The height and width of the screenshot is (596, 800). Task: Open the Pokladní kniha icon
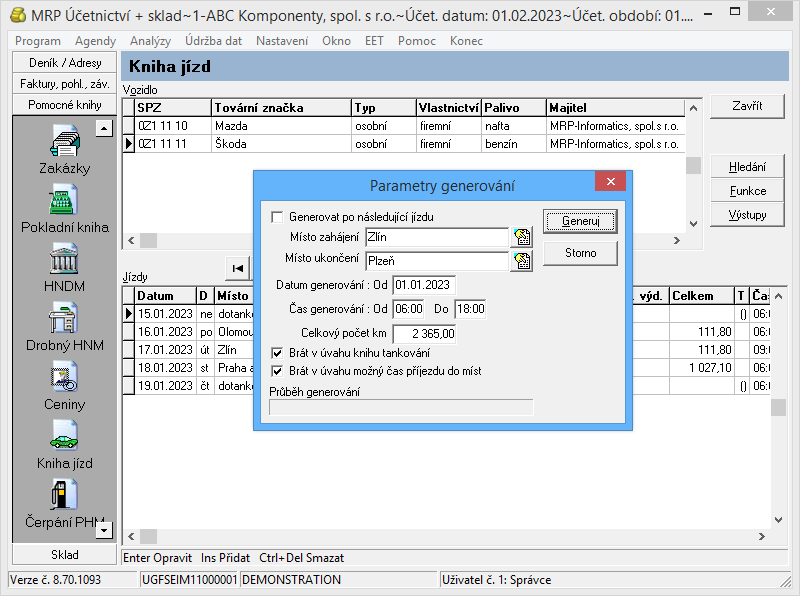coord(64,201)
